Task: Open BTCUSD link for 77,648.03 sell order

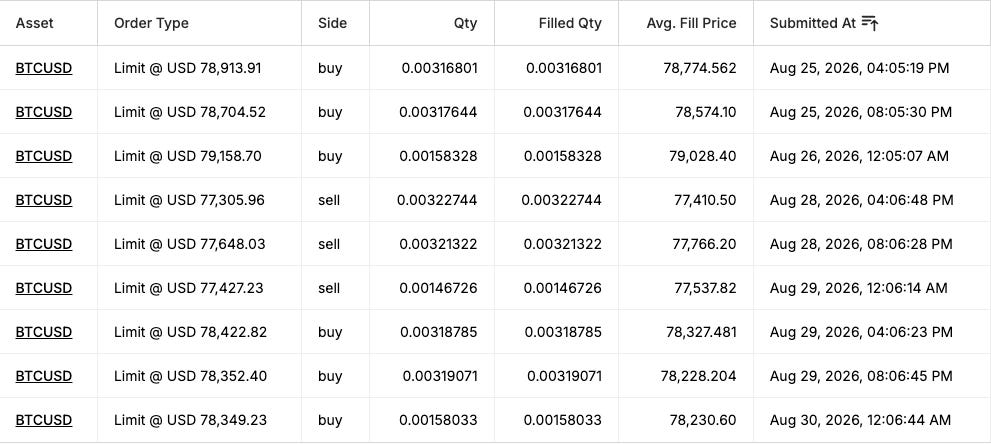Action: [x=44, y=244]
